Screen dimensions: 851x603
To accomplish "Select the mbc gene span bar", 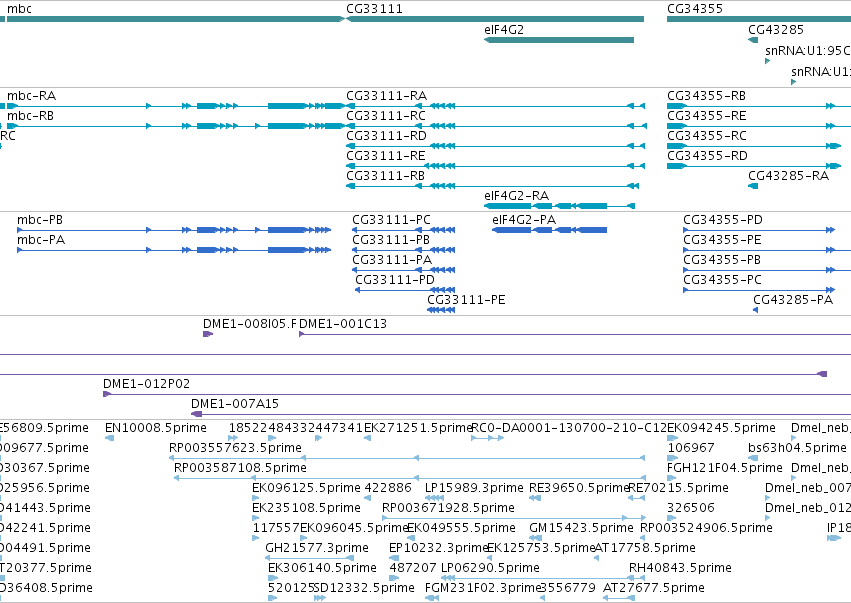I will click(175, 19).
